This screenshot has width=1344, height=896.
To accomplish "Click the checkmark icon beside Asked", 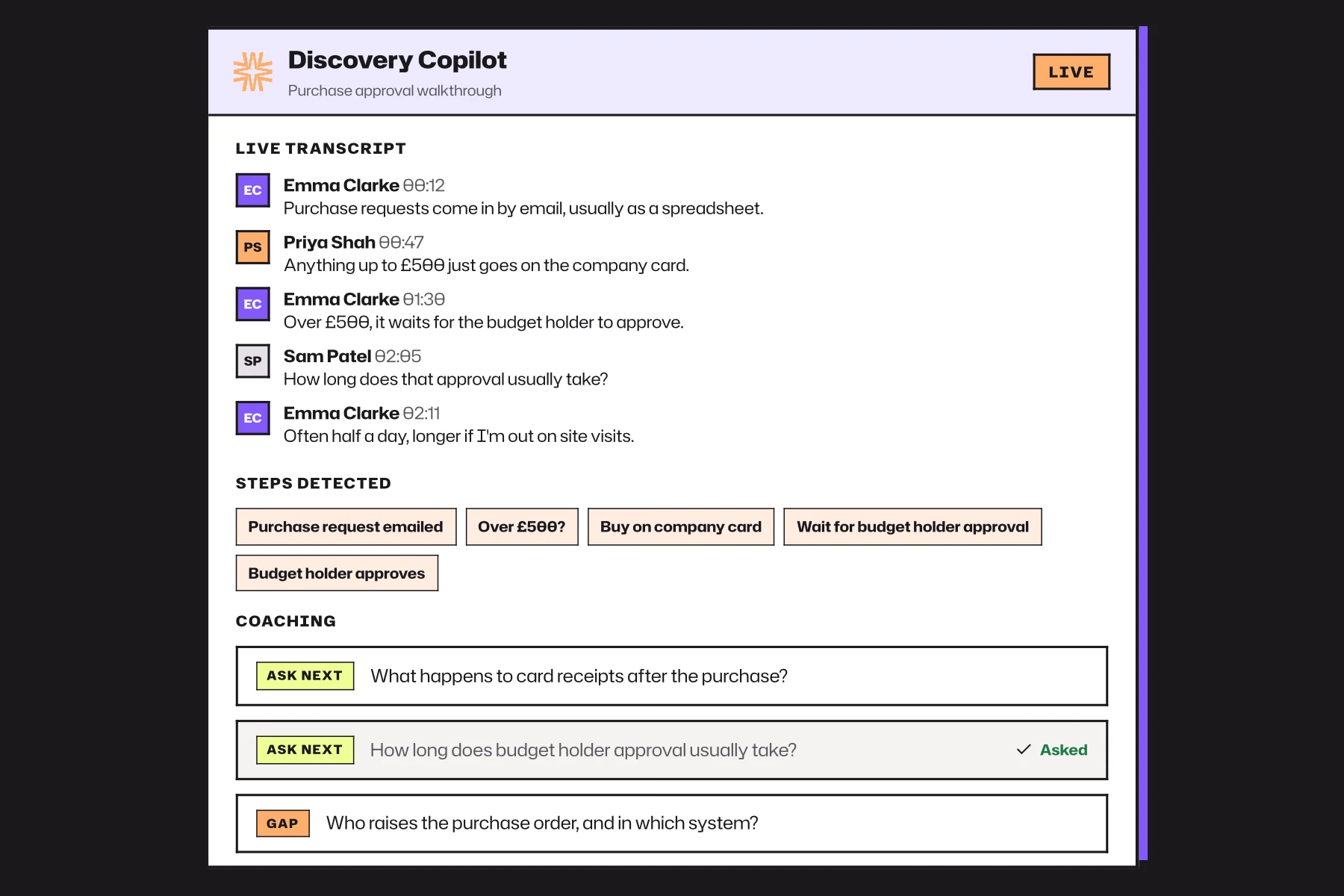I will pyautogui.click(x=1024, y=750).
